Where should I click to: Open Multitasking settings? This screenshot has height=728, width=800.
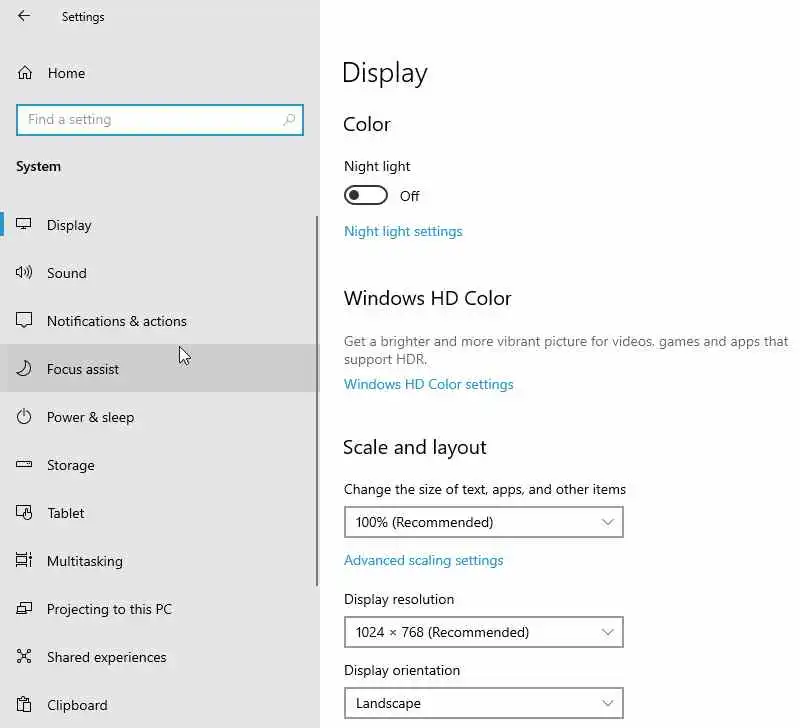click(158, 561)
